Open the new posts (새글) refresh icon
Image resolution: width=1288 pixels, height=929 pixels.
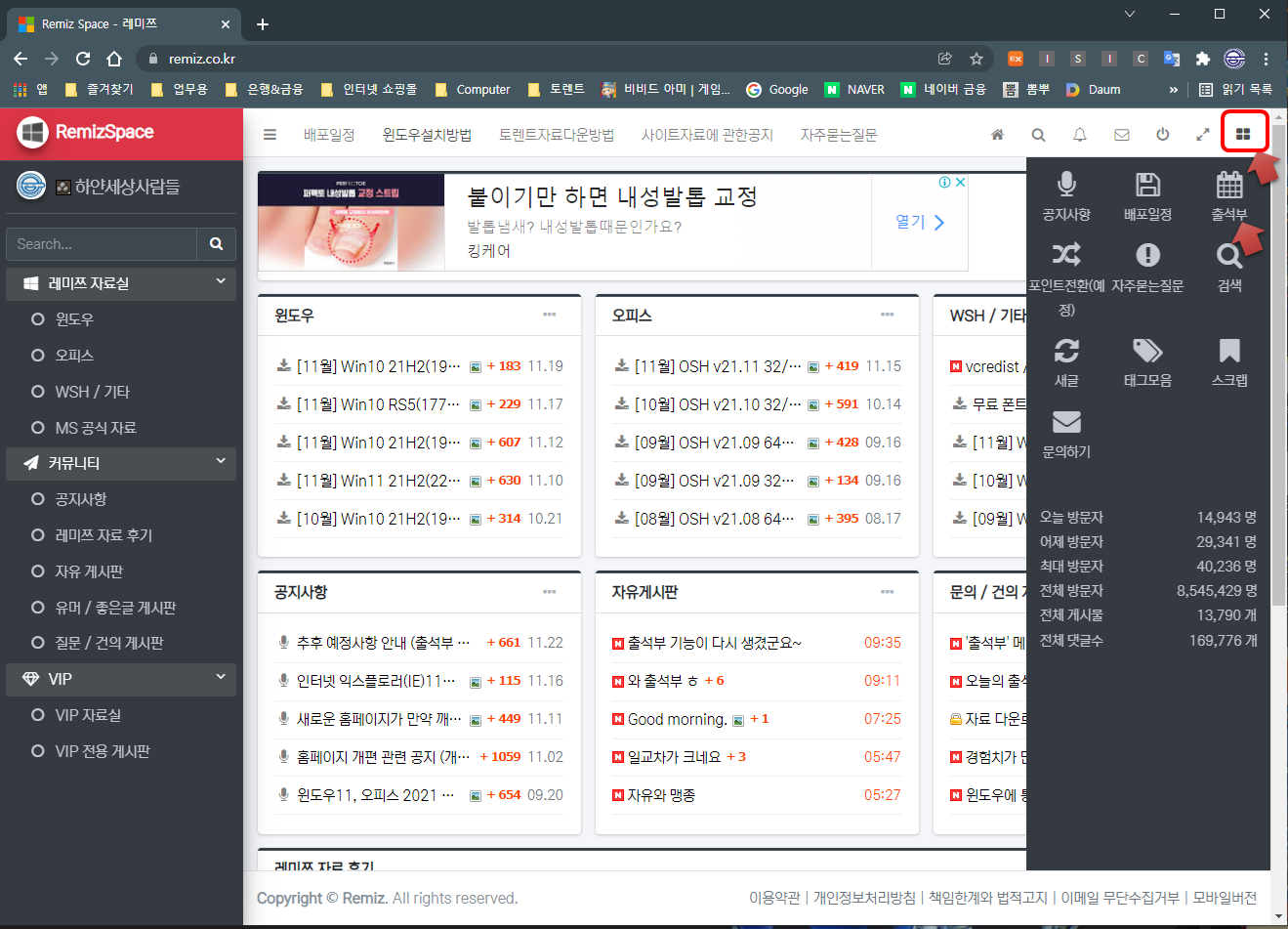(x=1066, y=351)
